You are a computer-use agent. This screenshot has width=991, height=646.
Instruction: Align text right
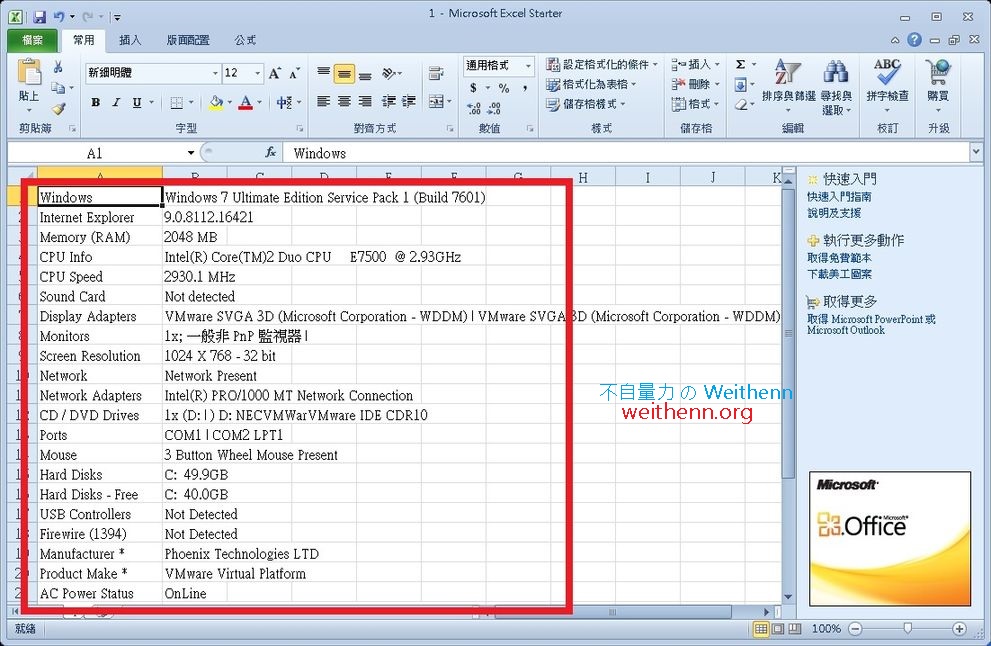(x=365, y=101)
